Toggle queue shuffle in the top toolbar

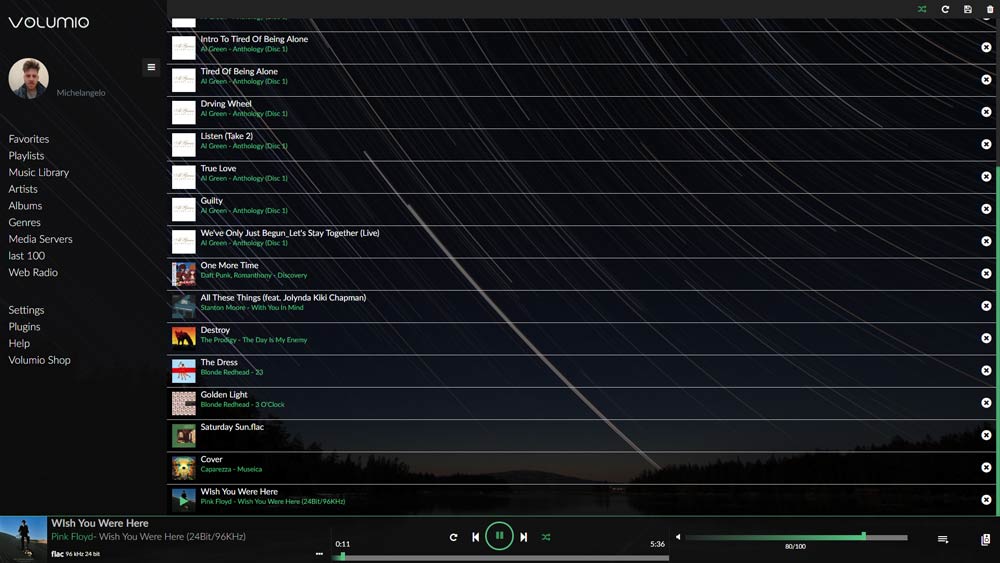pos(922,9)
